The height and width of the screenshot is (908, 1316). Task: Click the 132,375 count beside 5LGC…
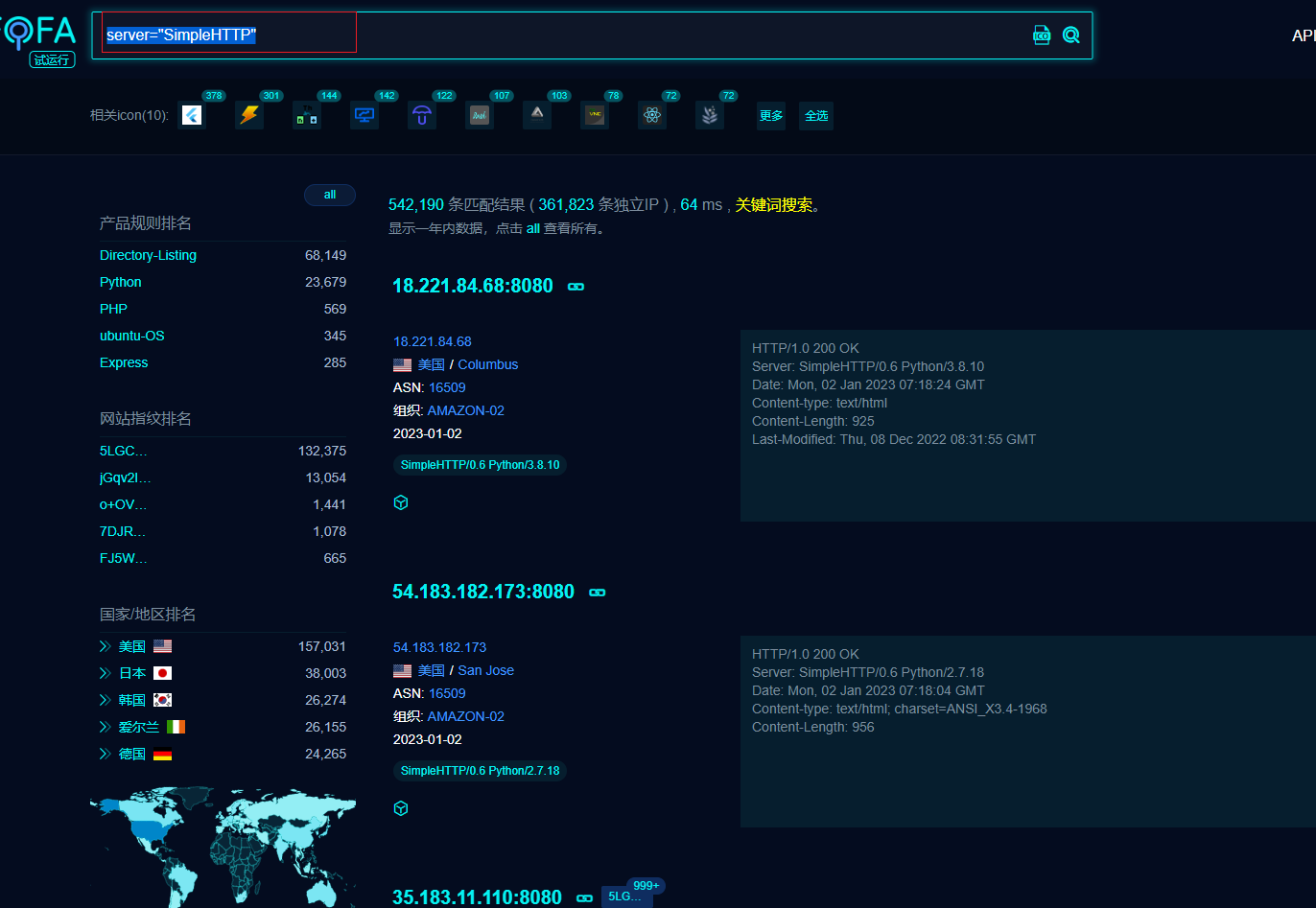(x=322, y=451)
